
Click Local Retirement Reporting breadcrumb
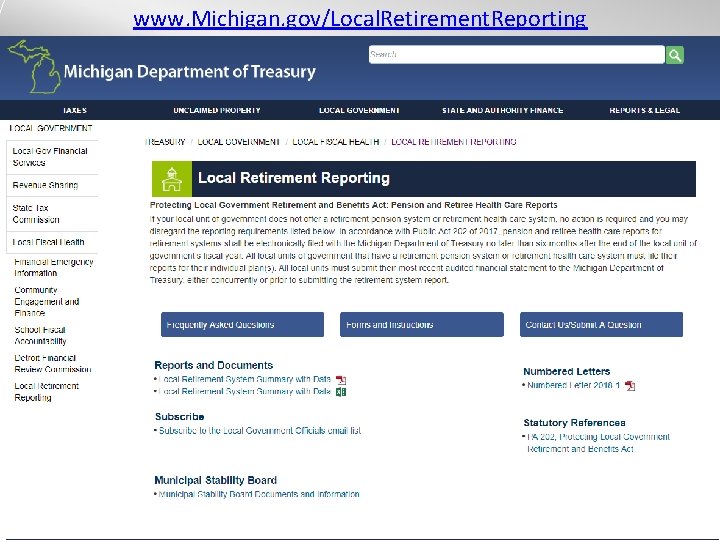click(454, 142)
